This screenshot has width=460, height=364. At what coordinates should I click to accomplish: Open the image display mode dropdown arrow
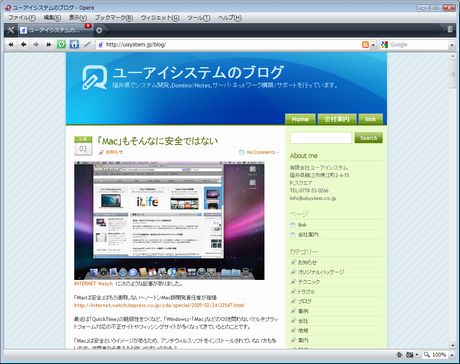click(416, 355)
